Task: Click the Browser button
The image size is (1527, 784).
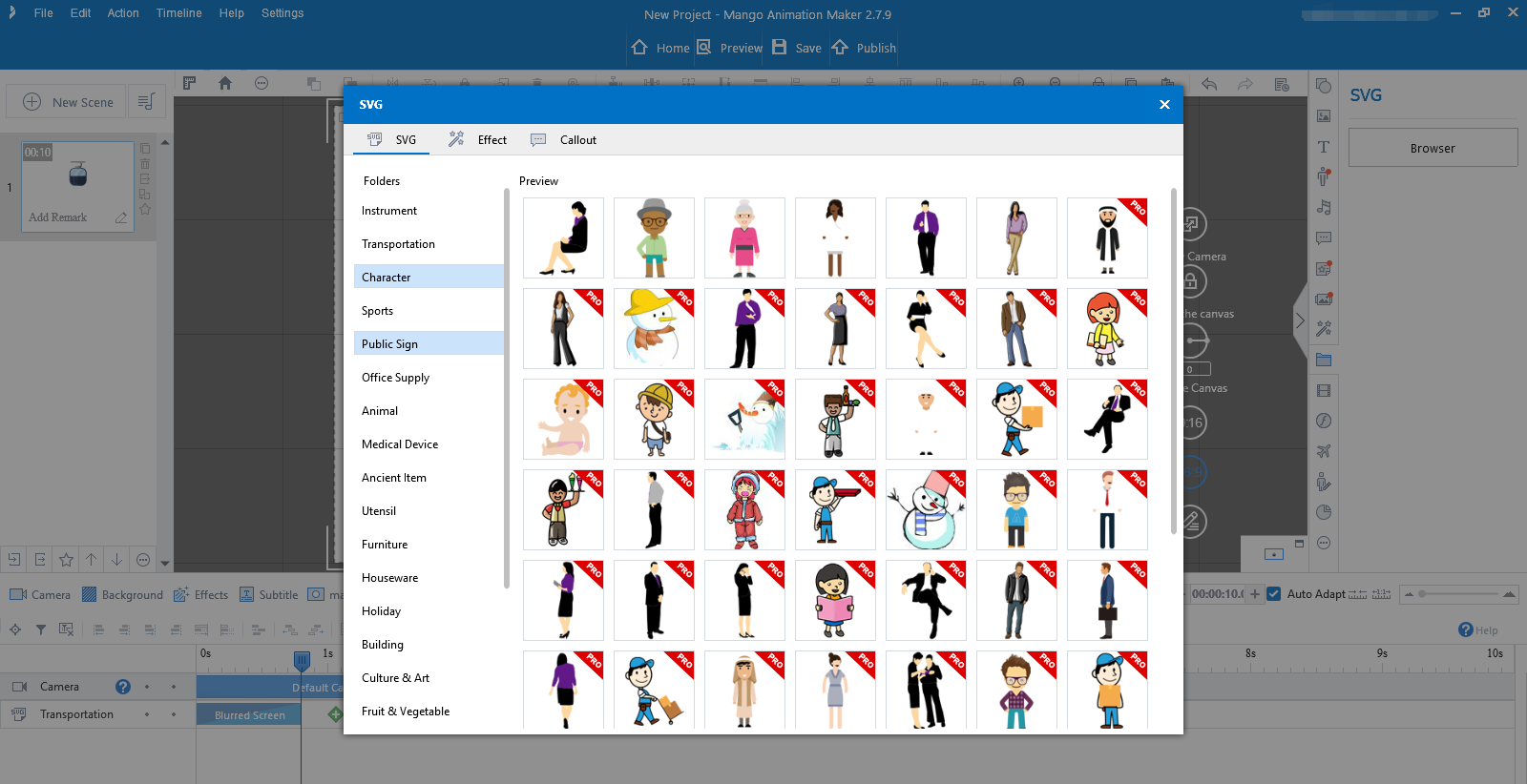Action: point(1432,149)
